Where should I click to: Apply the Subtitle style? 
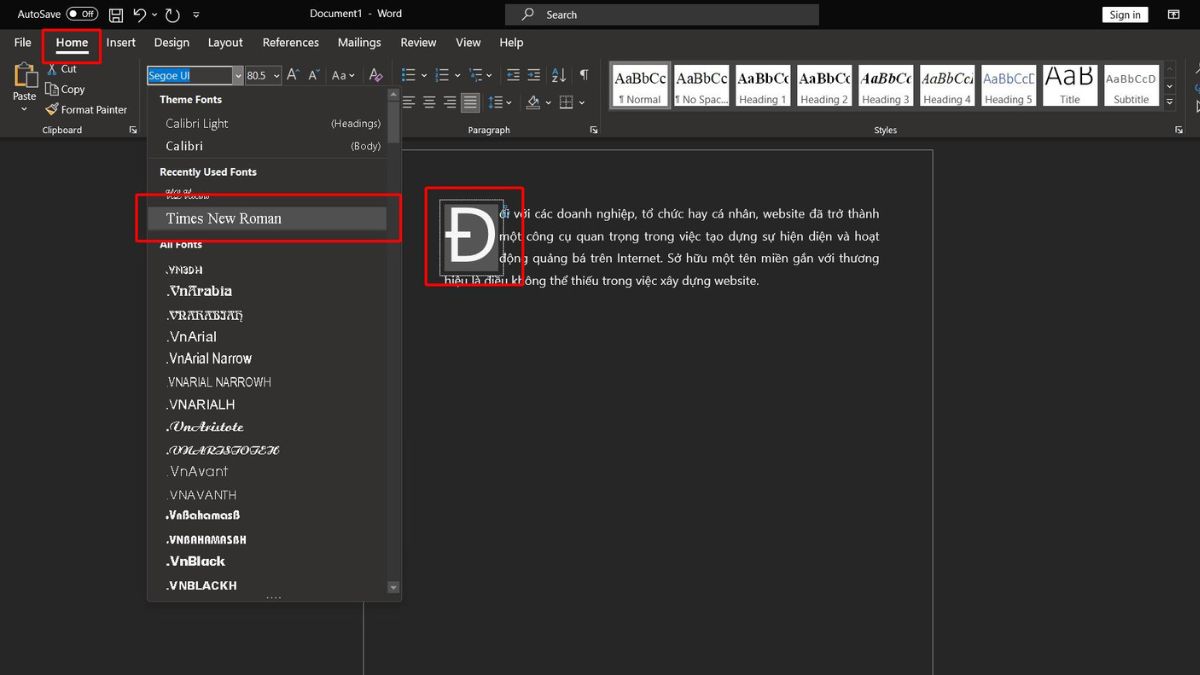click(1132, 86)
